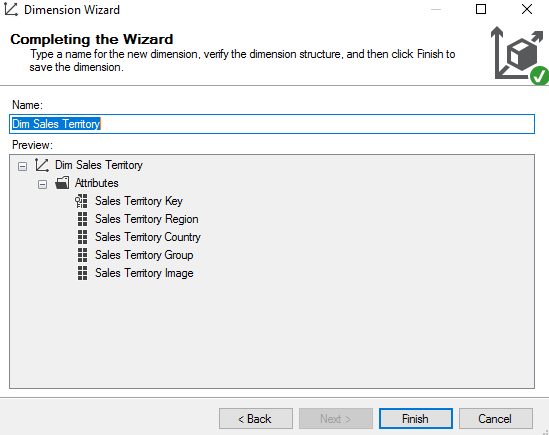Go back with the Back button
Viewport: 549px width, 435px height.
coord(256,419)
